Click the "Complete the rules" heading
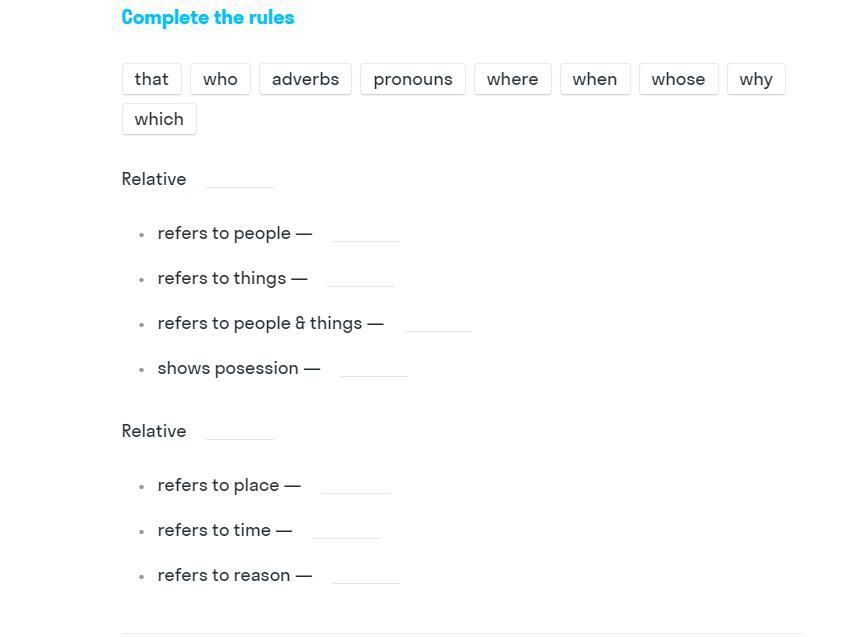The width and height of the screenshot is (863, 637). click(208, 17)
